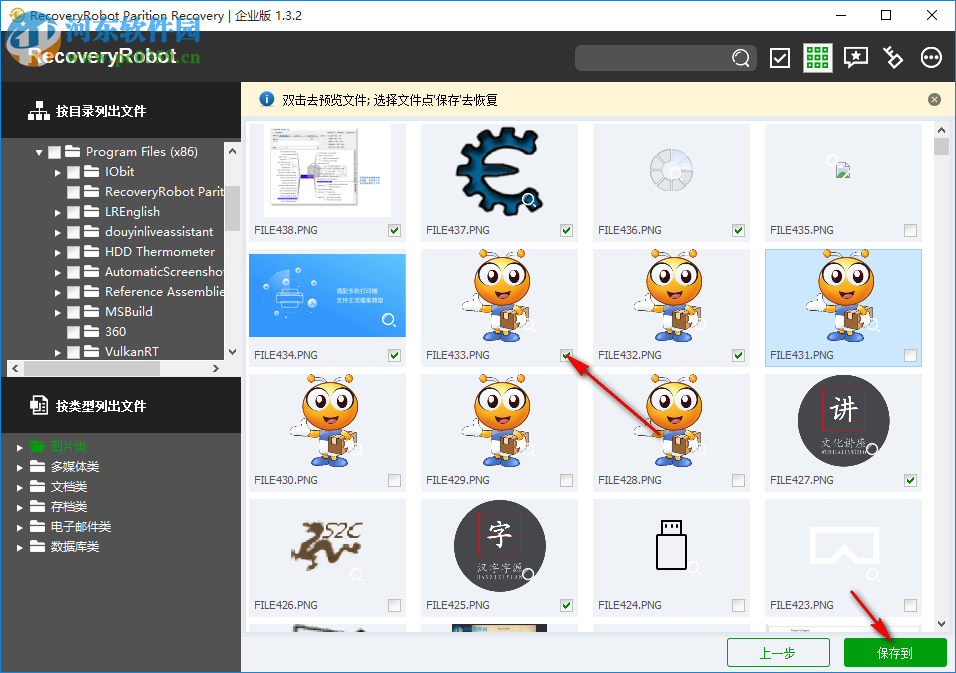Open the feedback speech-bubble icon
This screenshot has width=956, height=673.
(855, 57)
